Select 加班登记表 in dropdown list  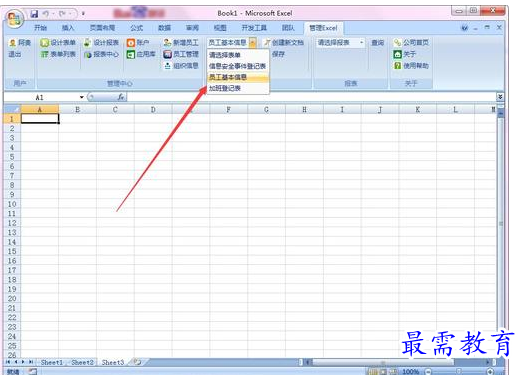(x=238, y=88)
